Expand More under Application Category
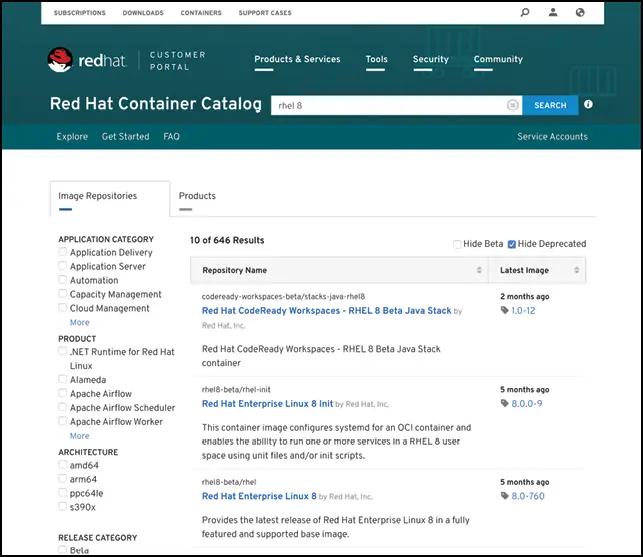Screen dimensions: 643x557 click(x=79, y=323)
